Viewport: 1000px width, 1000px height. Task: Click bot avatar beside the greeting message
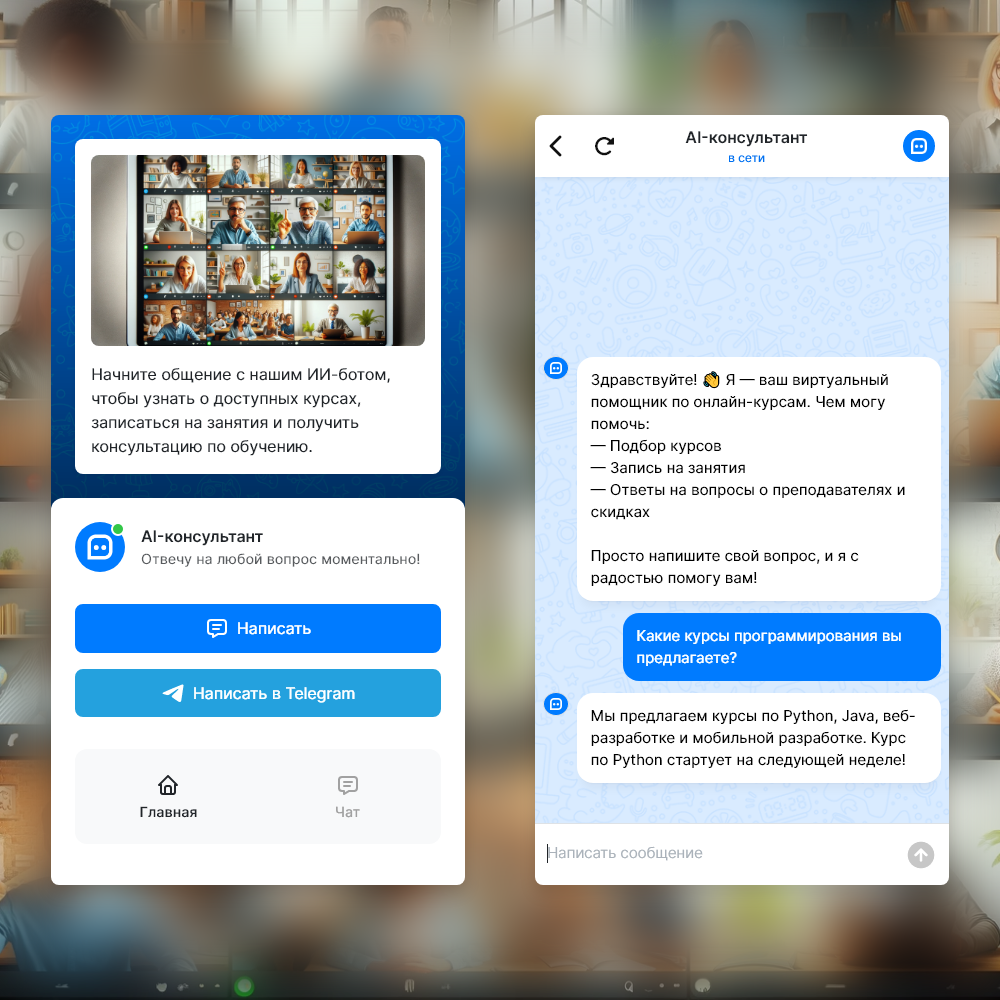555,368
